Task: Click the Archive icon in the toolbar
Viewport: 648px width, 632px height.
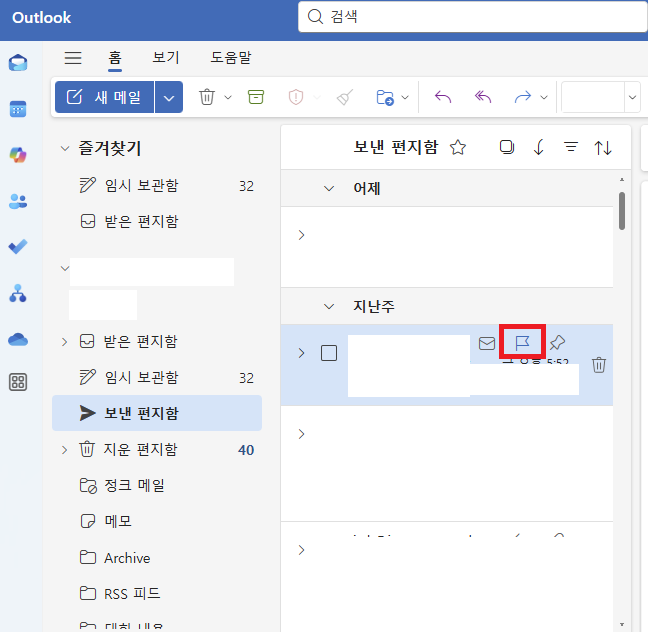Action: pos(256,97)
